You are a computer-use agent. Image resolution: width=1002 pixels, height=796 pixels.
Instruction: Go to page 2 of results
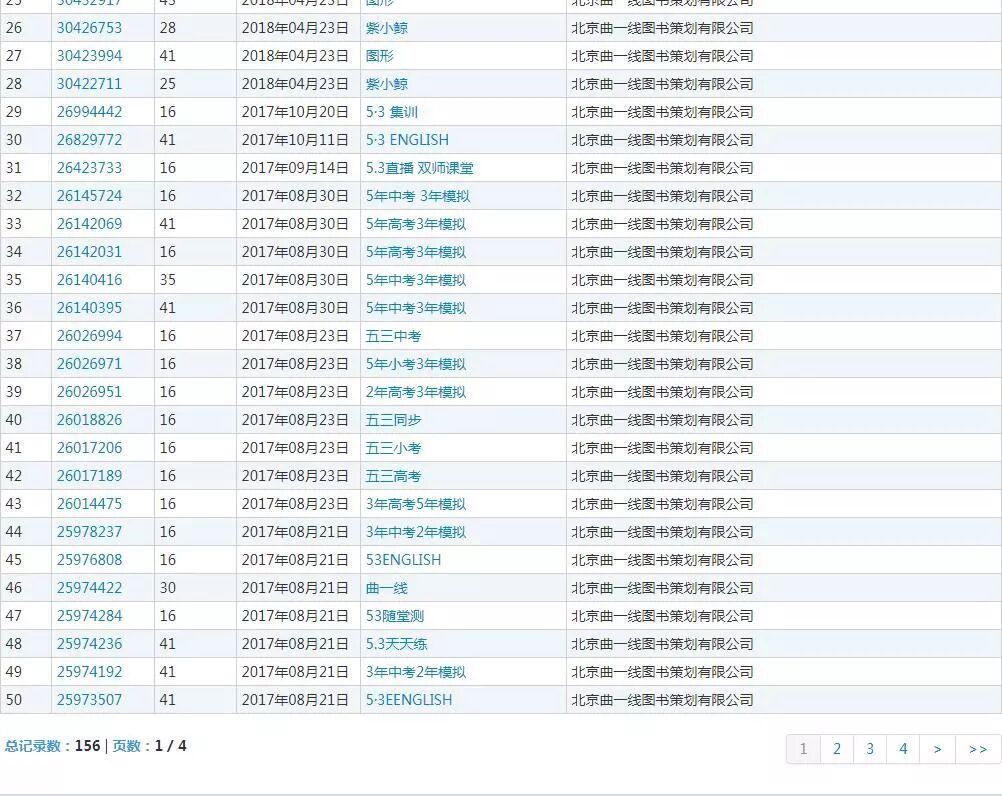[x=836, y=749]
